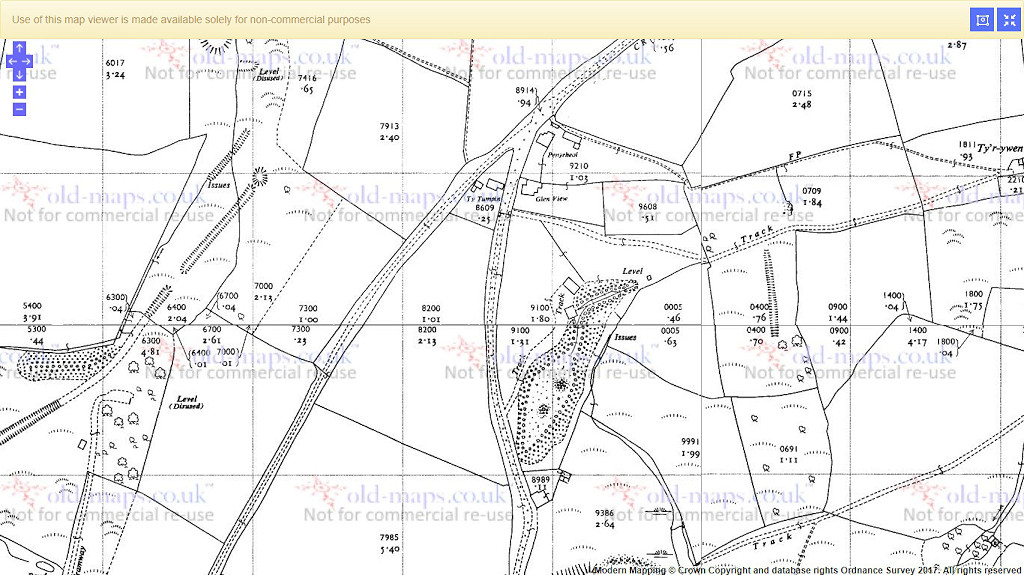Zoom out with the minus button
The image size is (1024, 575).
point(20,109)
